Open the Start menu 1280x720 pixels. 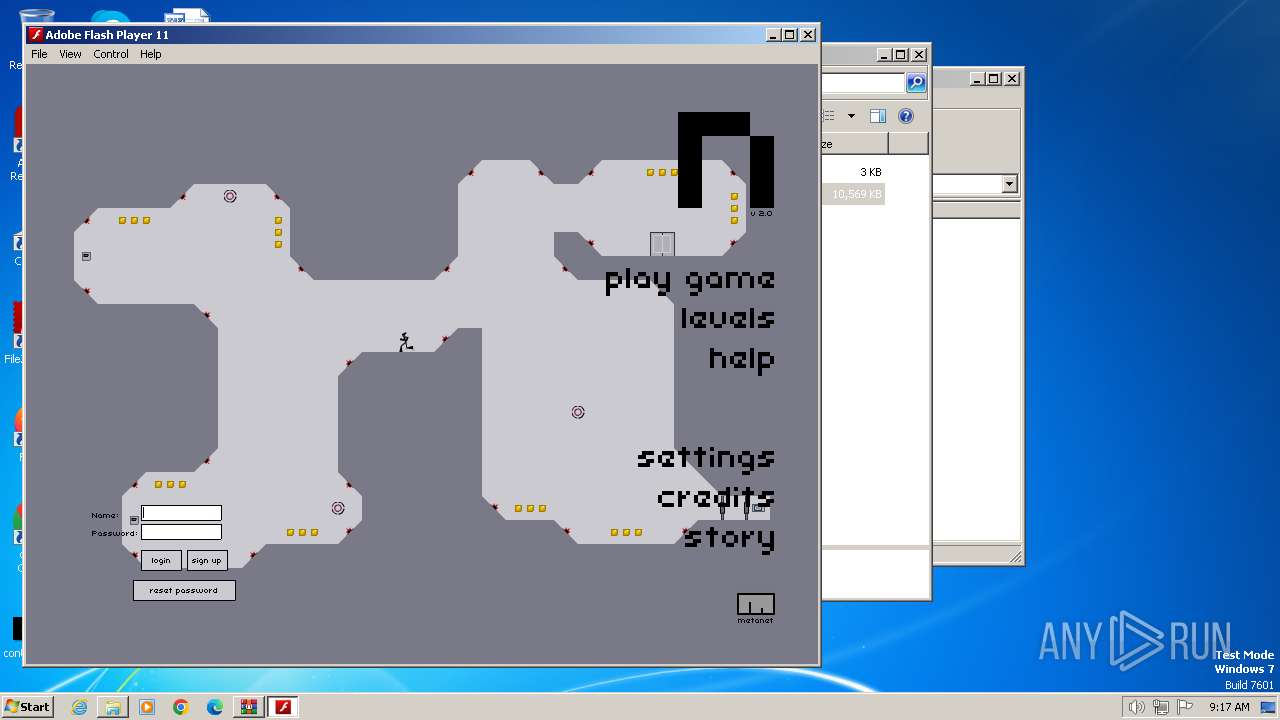pyautogui.click(x=27, y=707)
